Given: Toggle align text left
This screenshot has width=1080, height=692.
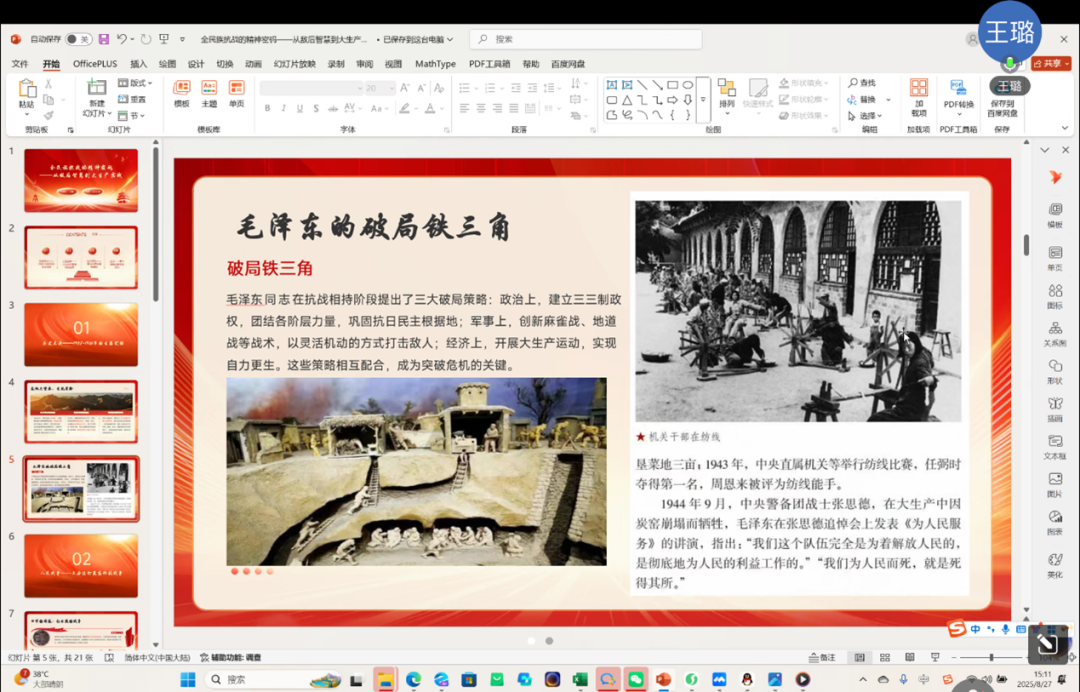Looking at the screenshot, I should click(x=464, y=108).
